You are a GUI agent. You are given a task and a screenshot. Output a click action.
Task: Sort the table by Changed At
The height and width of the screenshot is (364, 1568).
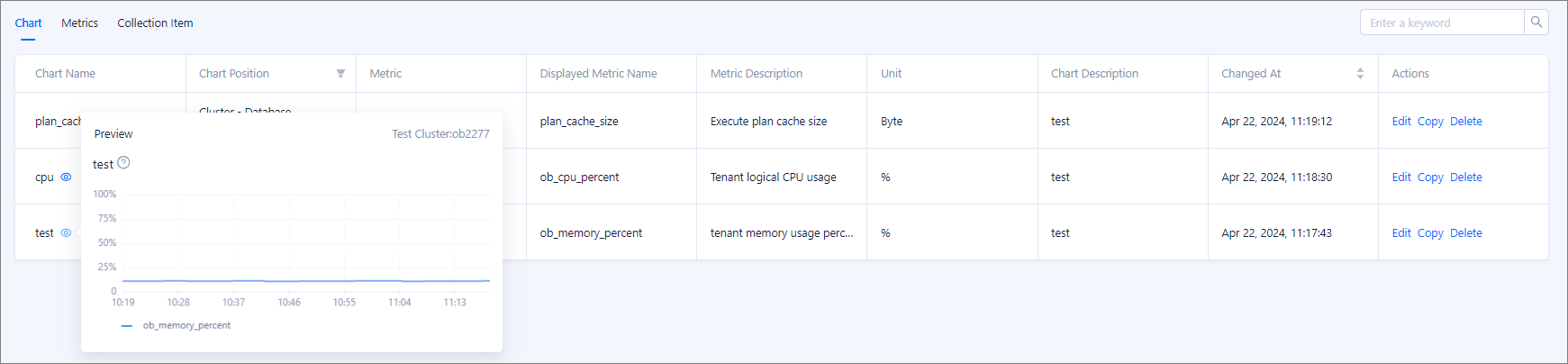click(1360, 74)
